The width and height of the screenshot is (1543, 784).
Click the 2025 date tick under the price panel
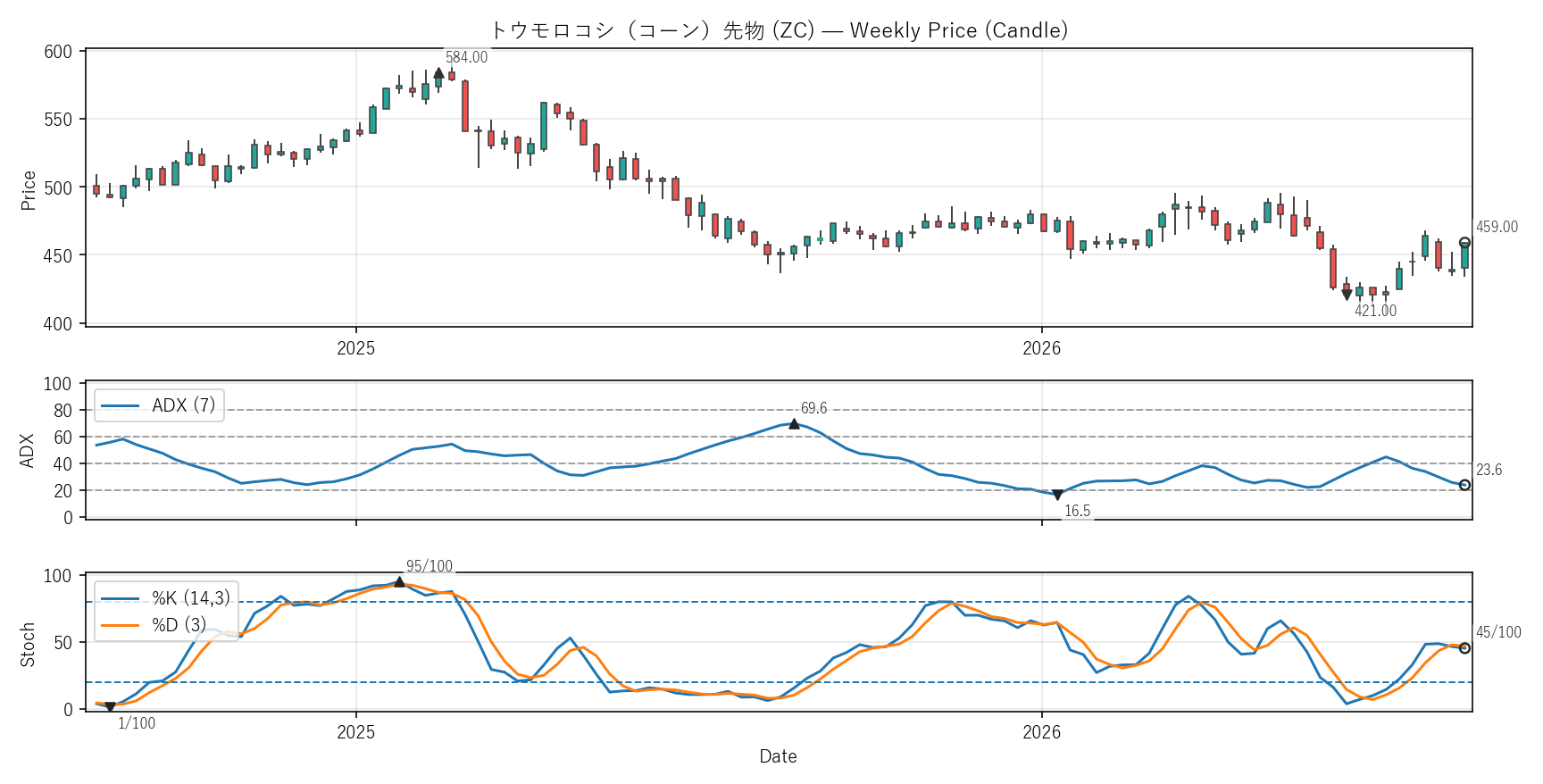point(356,348)
